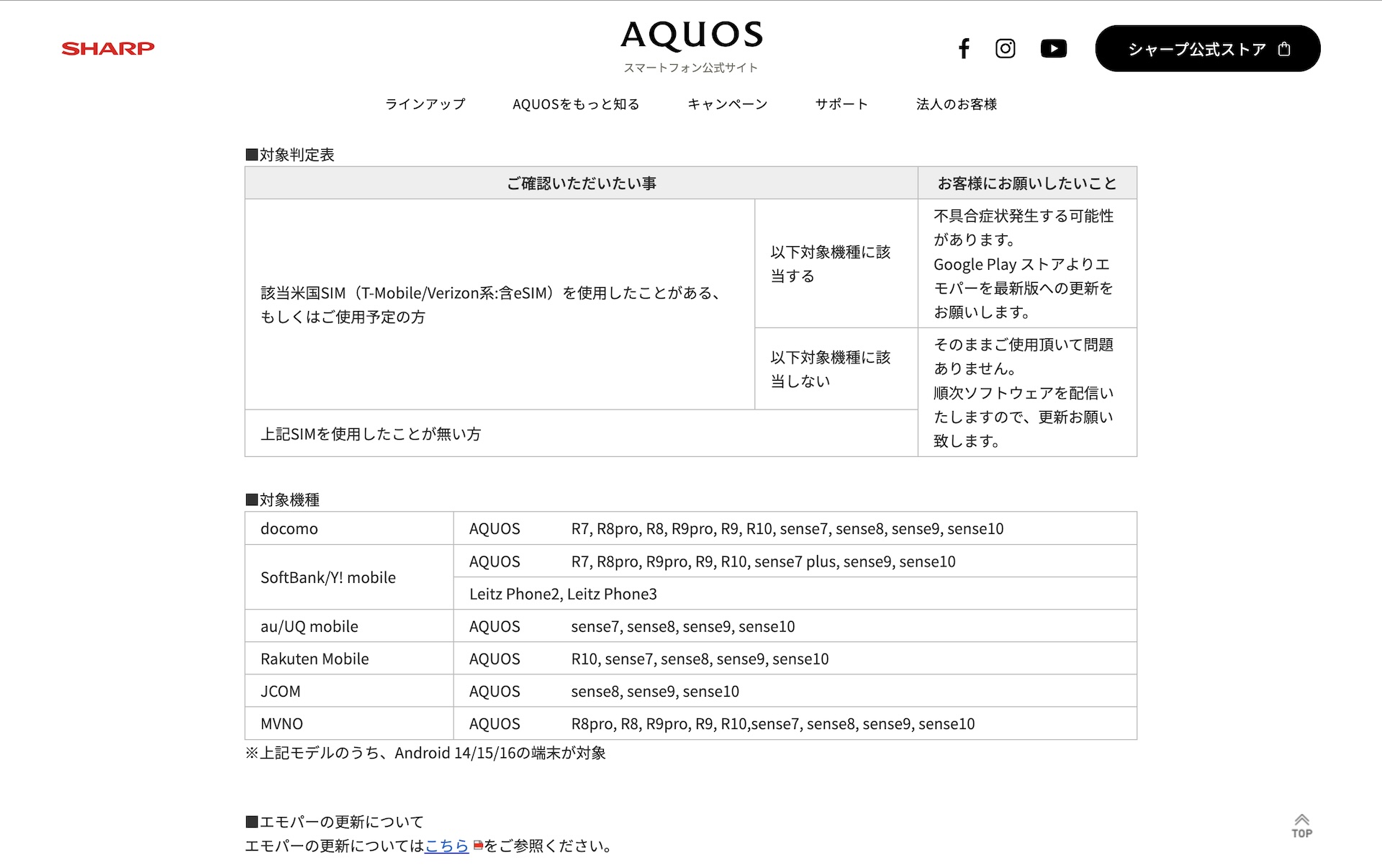Click the スマートフォン公式サイト subtitle

[691, 68]
